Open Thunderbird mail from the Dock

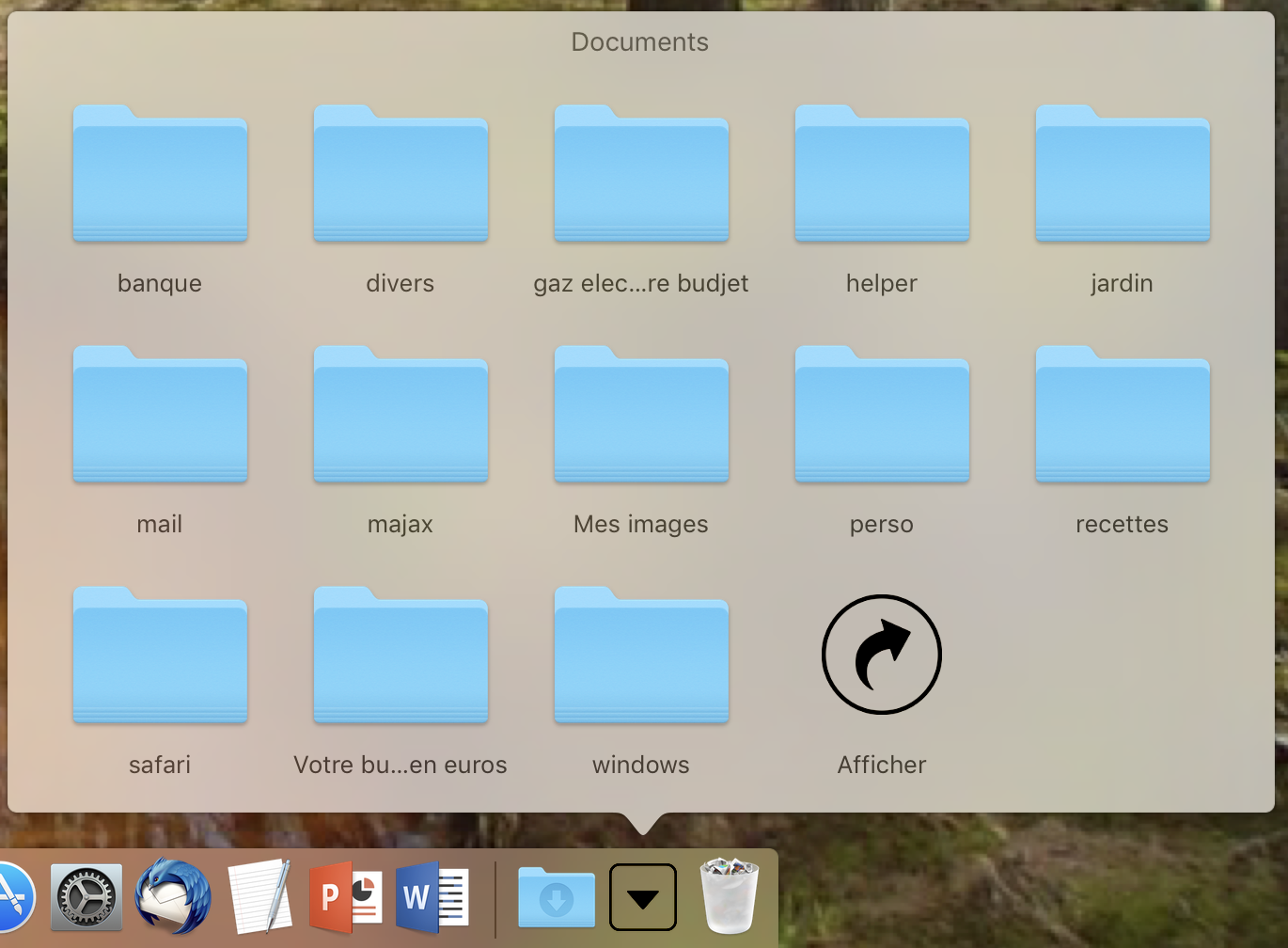[173, 897]
